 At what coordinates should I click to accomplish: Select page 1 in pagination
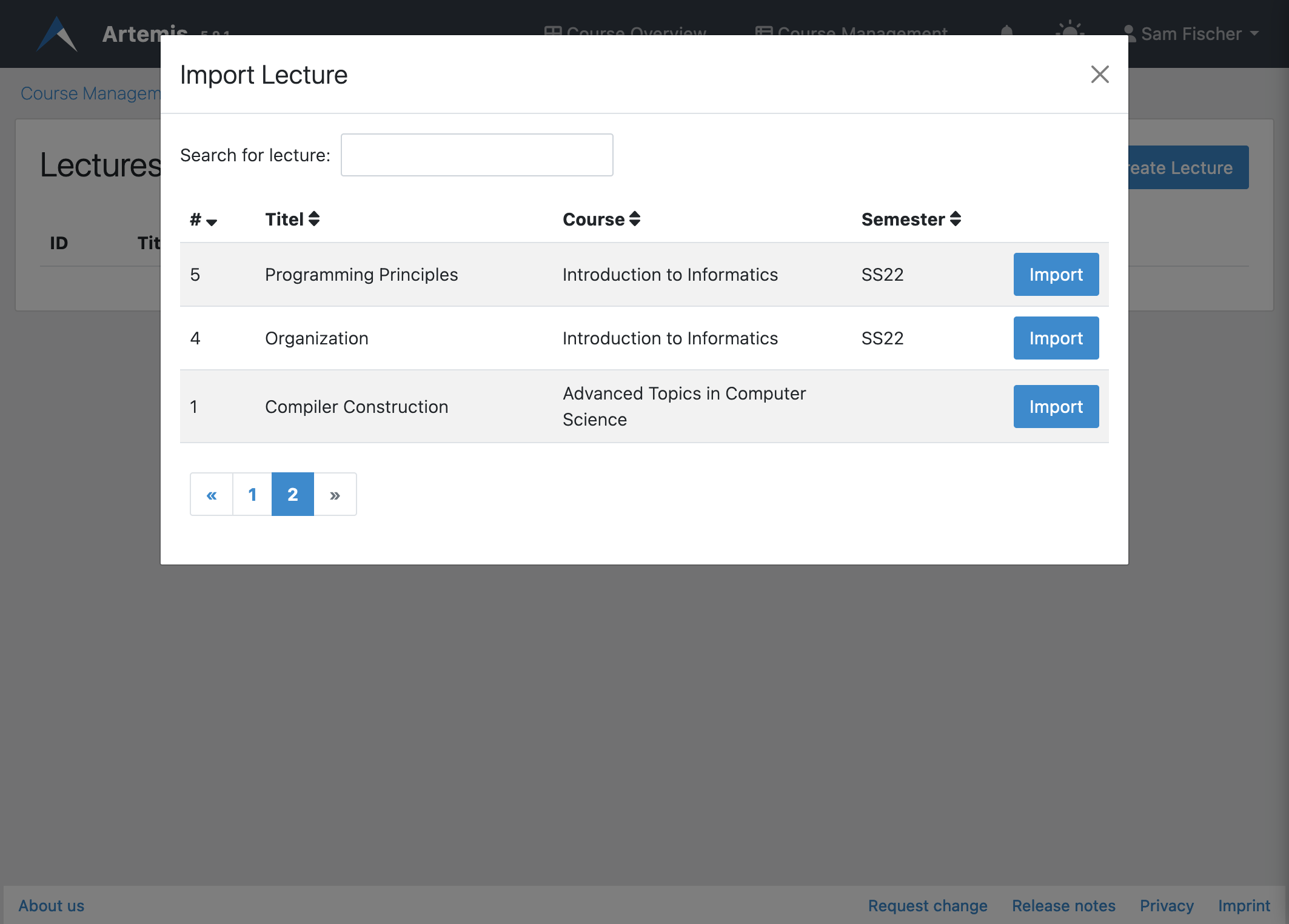click(252, 495)
